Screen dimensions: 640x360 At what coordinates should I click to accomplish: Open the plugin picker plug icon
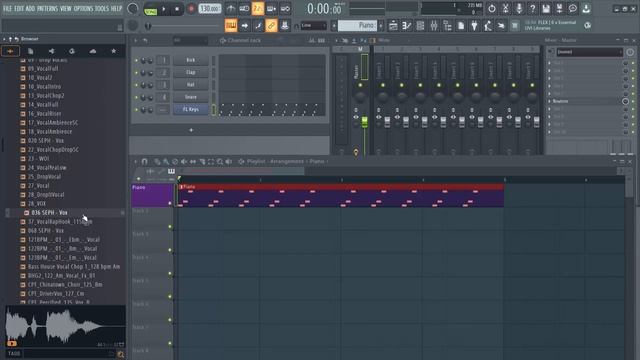(x=474, y=26)
